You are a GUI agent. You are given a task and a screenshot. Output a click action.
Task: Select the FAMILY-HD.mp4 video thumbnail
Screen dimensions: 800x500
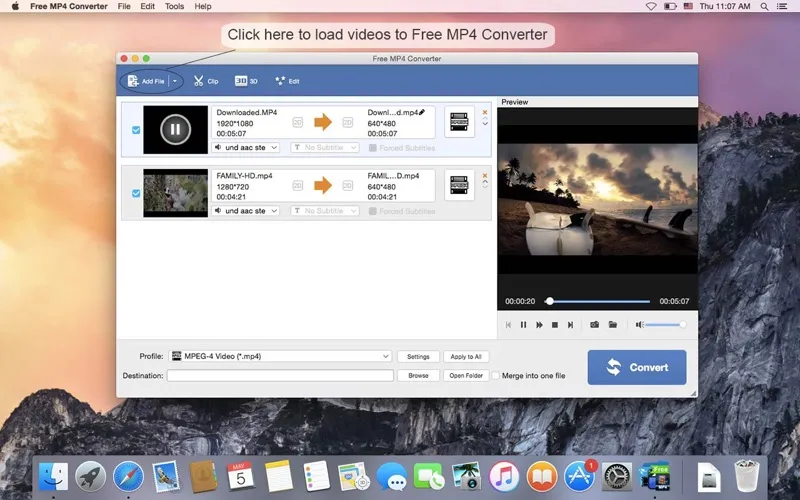tap(176, 193)
